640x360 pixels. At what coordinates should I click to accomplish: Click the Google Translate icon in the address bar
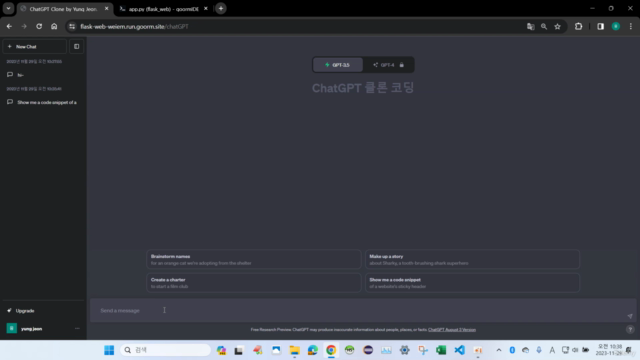coord(530,27)
